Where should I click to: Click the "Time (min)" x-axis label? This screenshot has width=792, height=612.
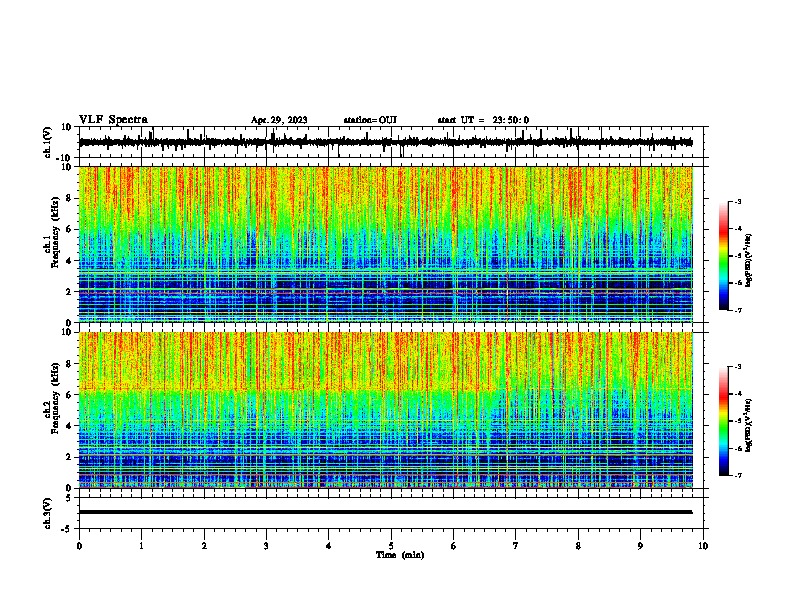click(400, 555)
